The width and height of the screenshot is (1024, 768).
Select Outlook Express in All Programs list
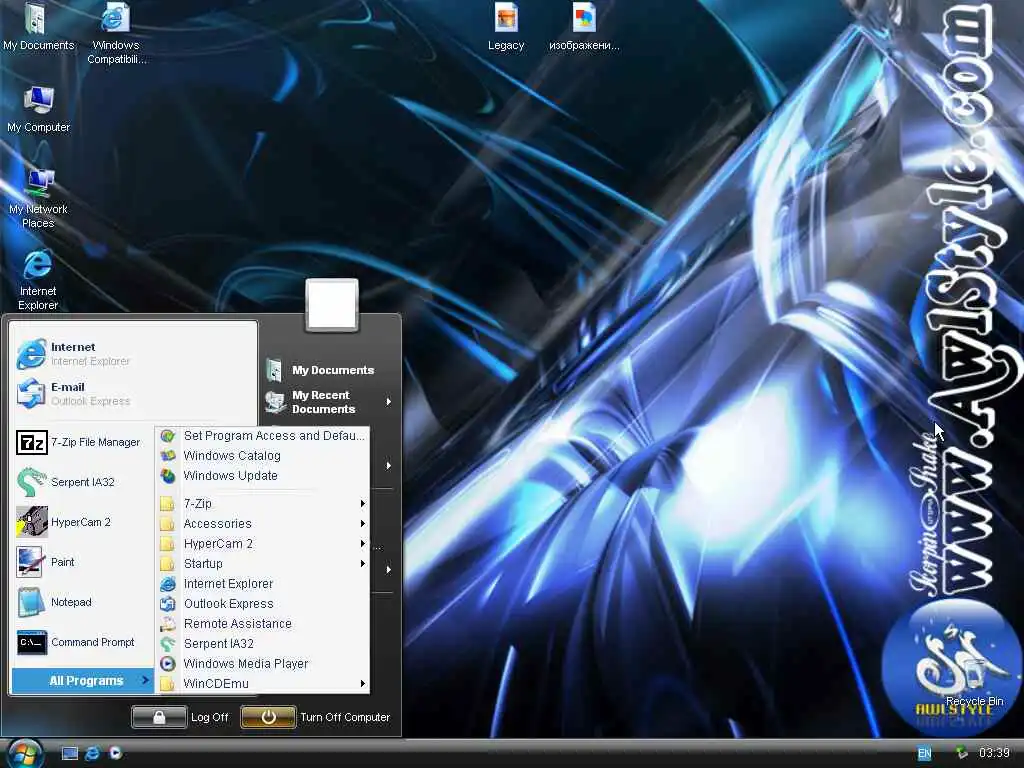(x=263, y=603)
